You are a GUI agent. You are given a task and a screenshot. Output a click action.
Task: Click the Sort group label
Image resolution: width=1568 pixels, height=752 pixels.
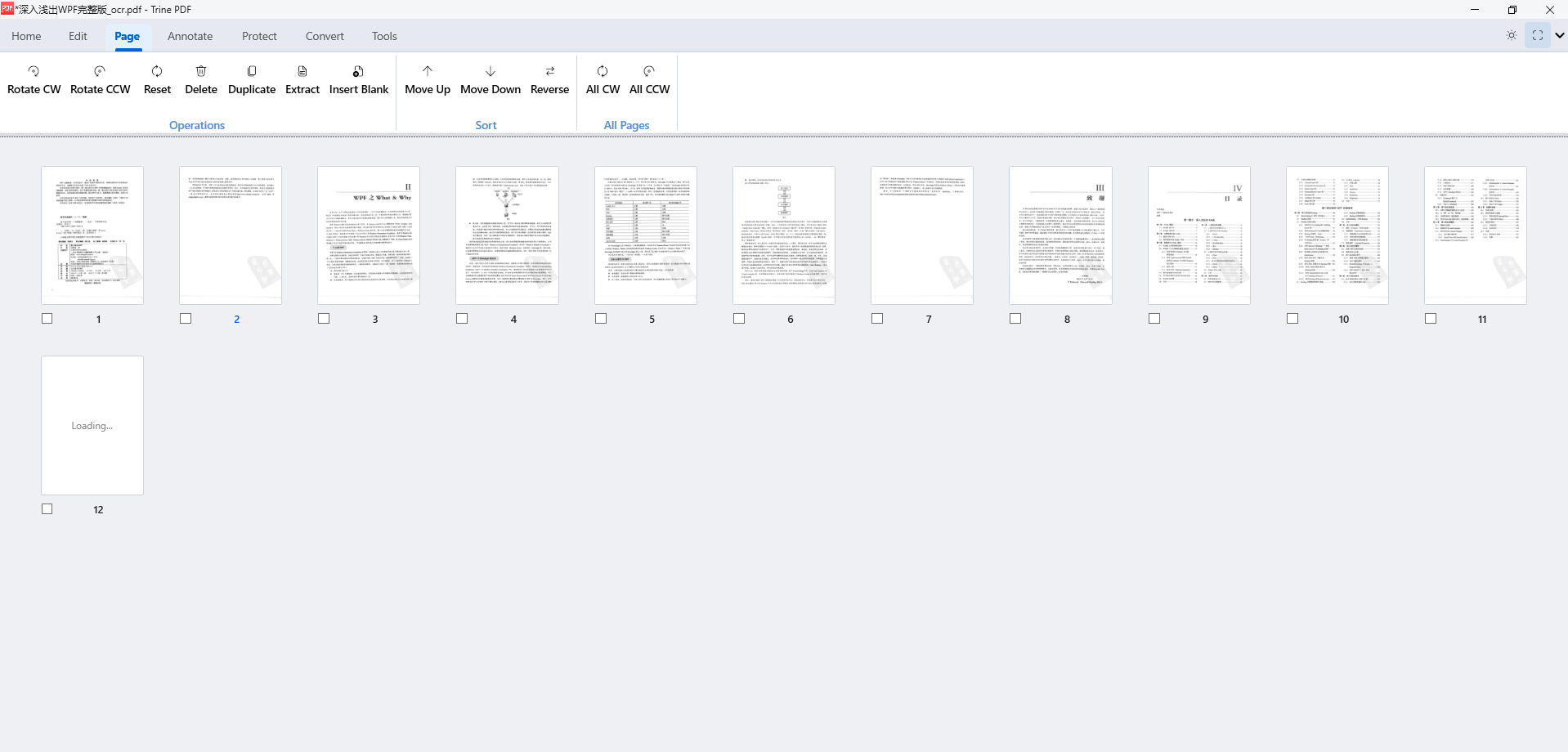pos(486,125)
